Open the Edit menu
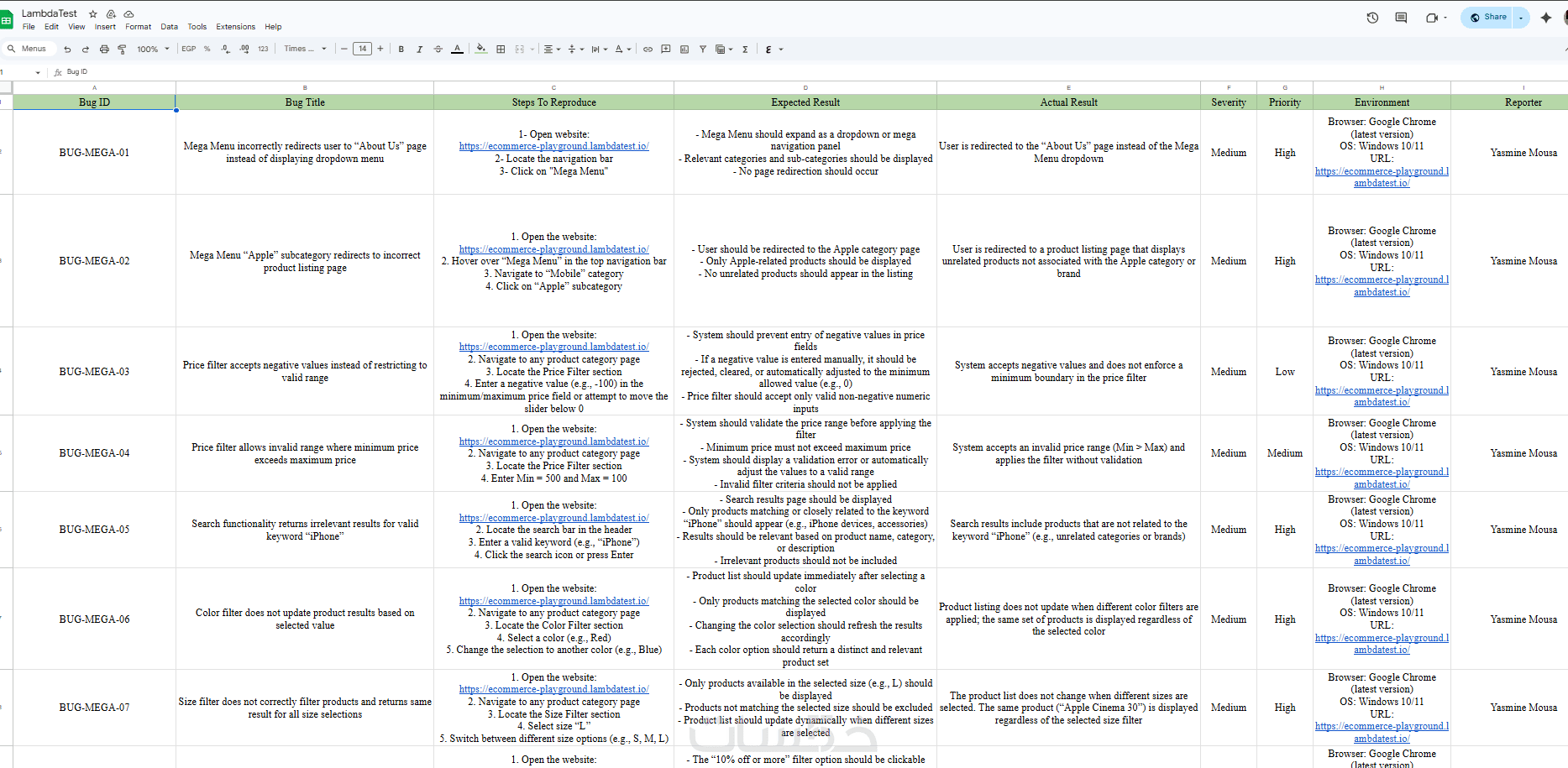Viewport: 1568px width, 768px height. point(51,27)
